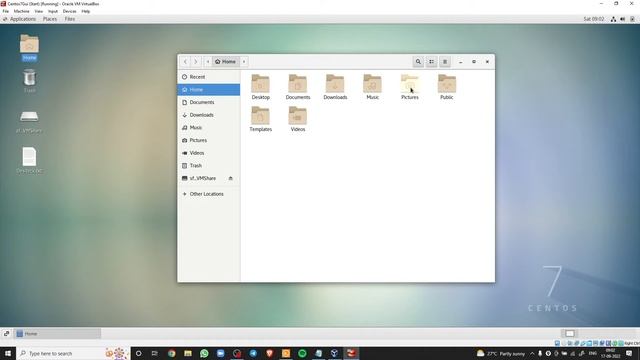Show hidden tray icons chevron
The height and width of the screenshot is (360, 640).
coord(532,353)
